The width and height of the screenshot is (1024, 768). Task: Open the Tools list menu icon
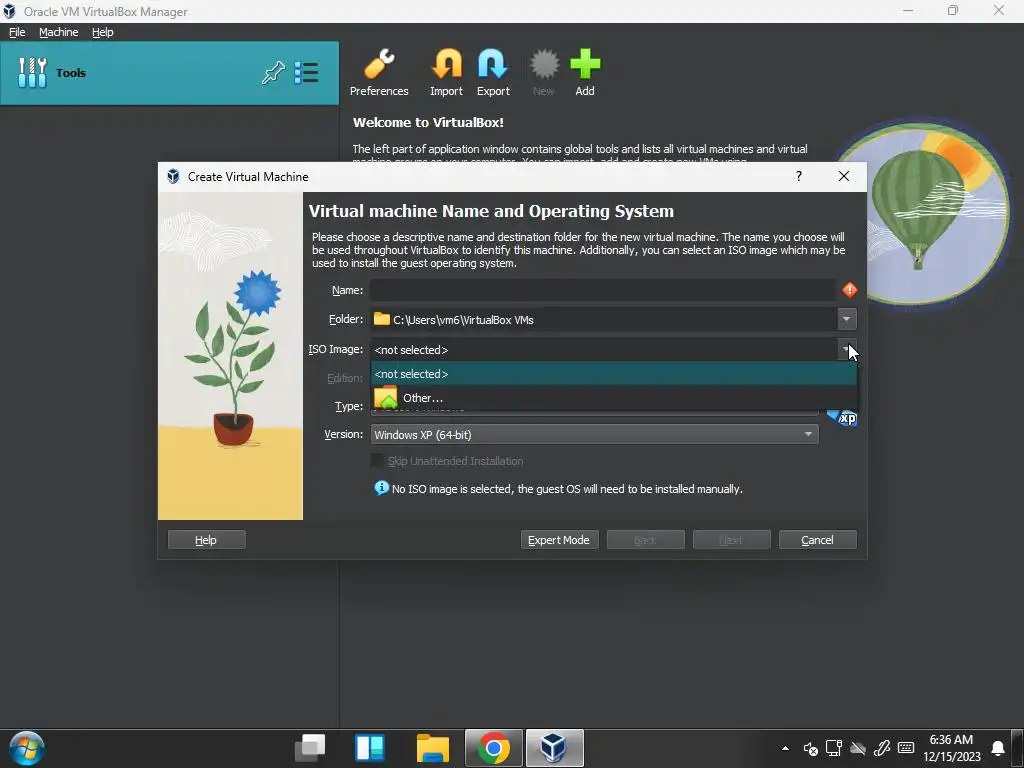306,72
